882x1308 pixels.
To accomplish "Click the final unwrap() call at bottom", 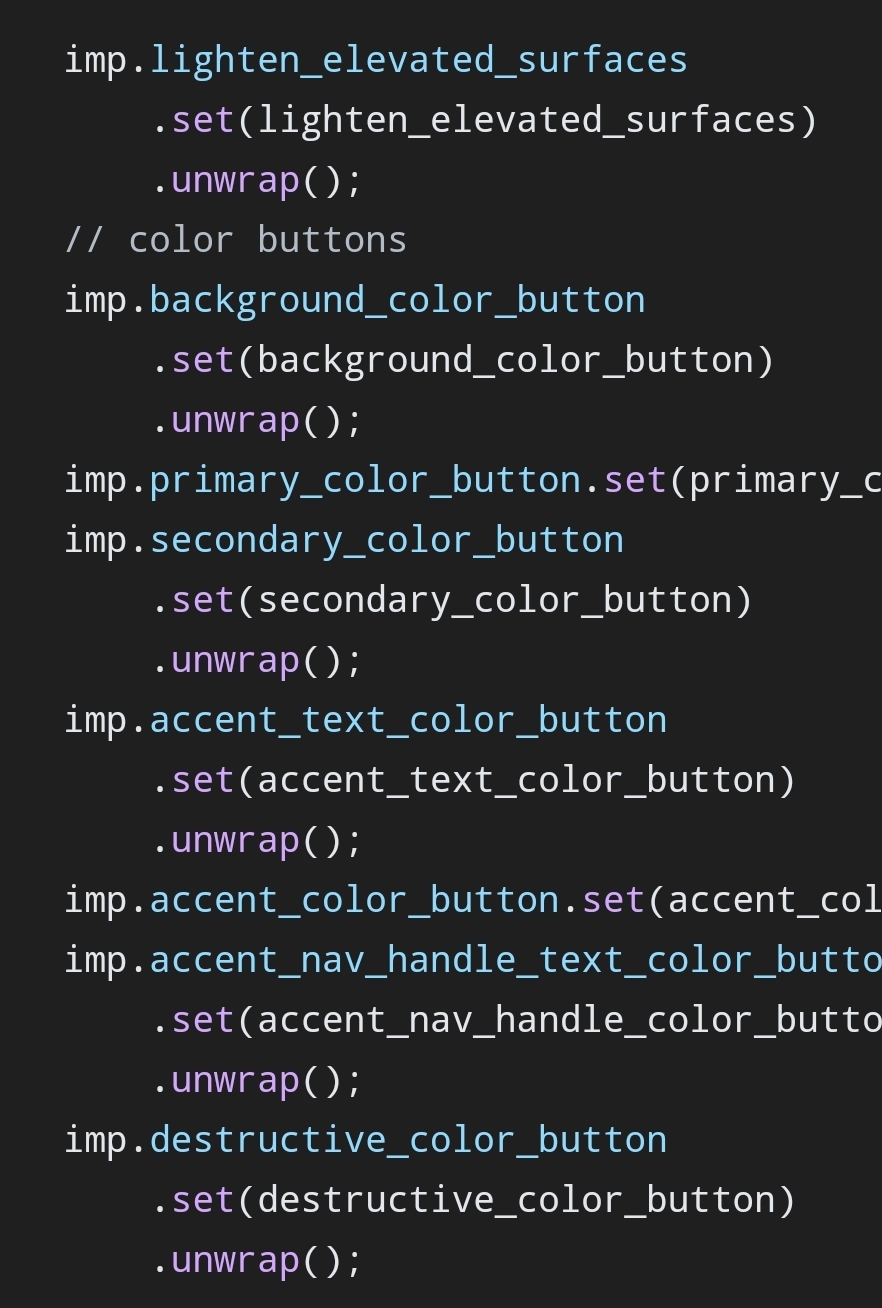I will pyautogui.click(x=257, y=1260).
